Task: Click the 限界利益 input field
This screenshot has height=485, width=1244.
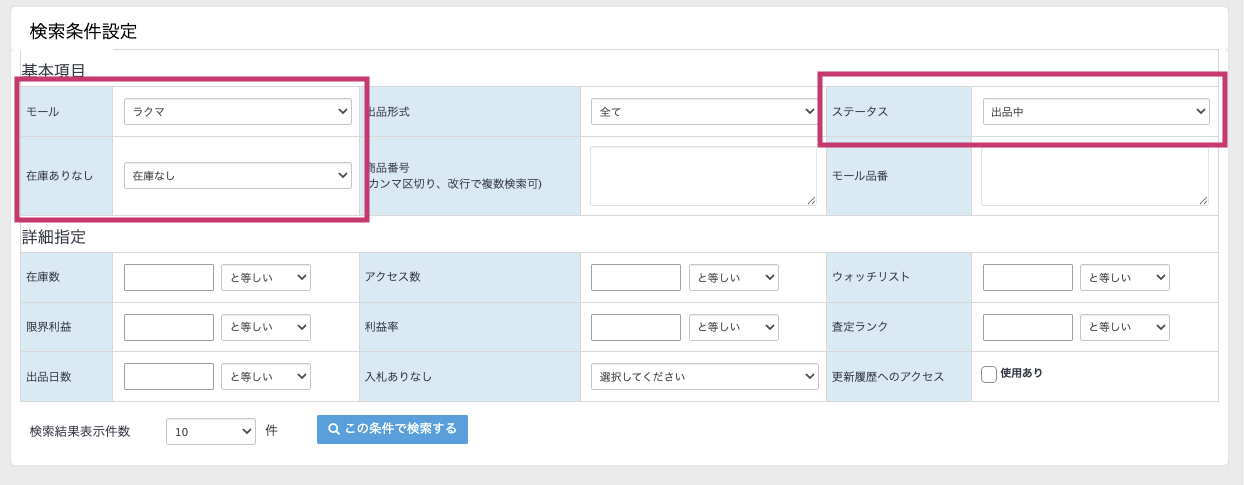Action: coord(168,327)
